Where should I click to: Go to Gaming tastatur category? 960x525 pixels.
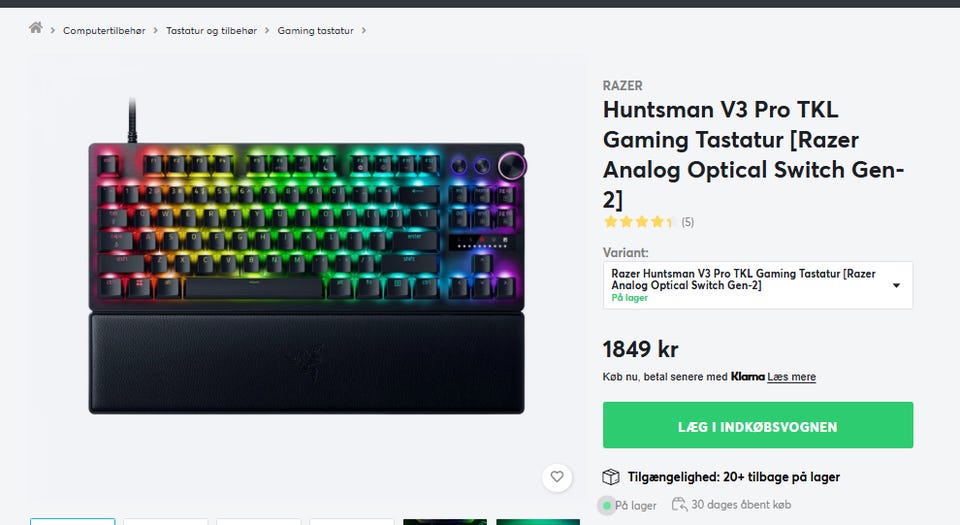(x=315, y=31)
